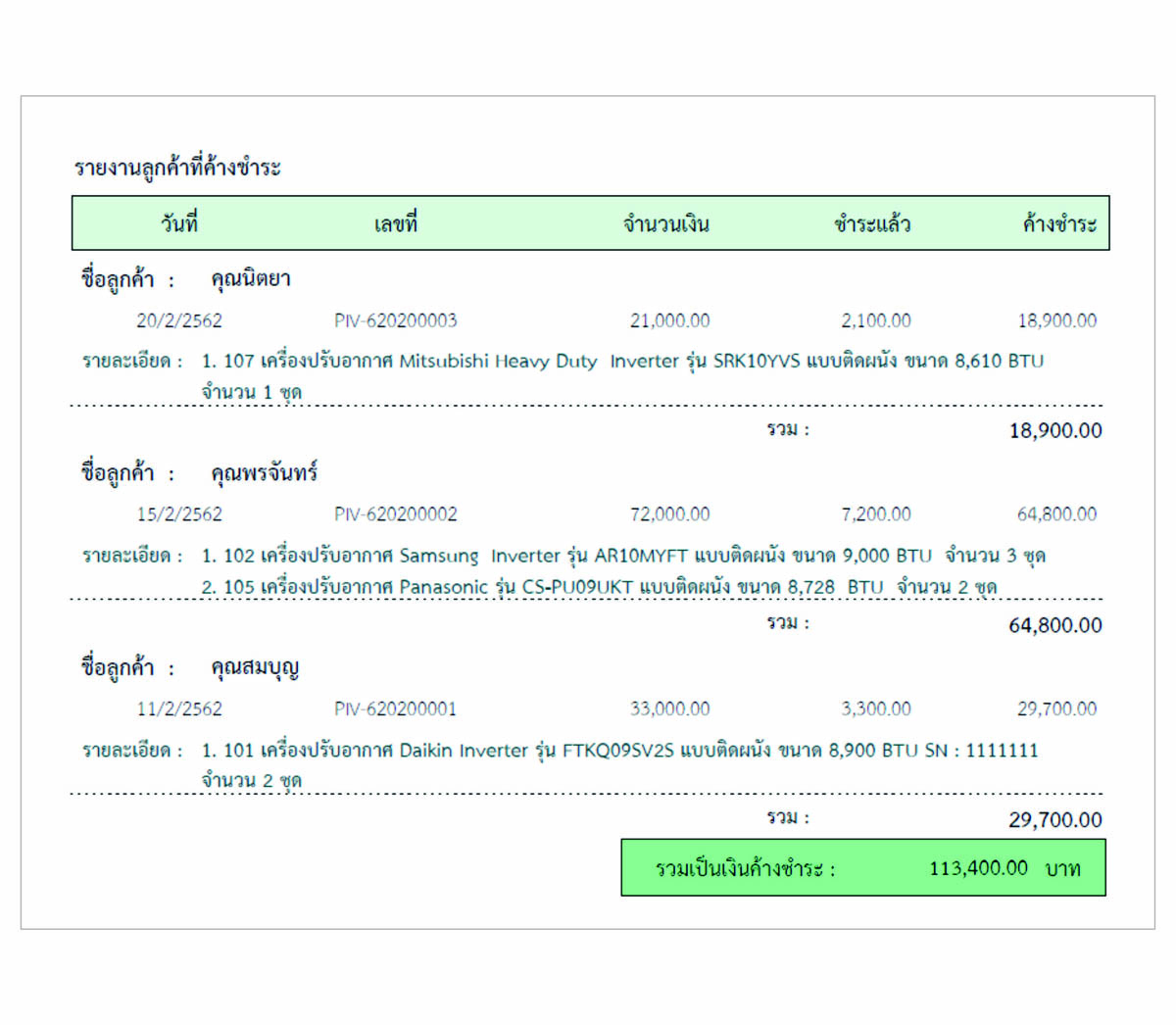Open document number PIV-620200002
1176x1025 pixels.
pyautogui.click(x=395, y=514)
